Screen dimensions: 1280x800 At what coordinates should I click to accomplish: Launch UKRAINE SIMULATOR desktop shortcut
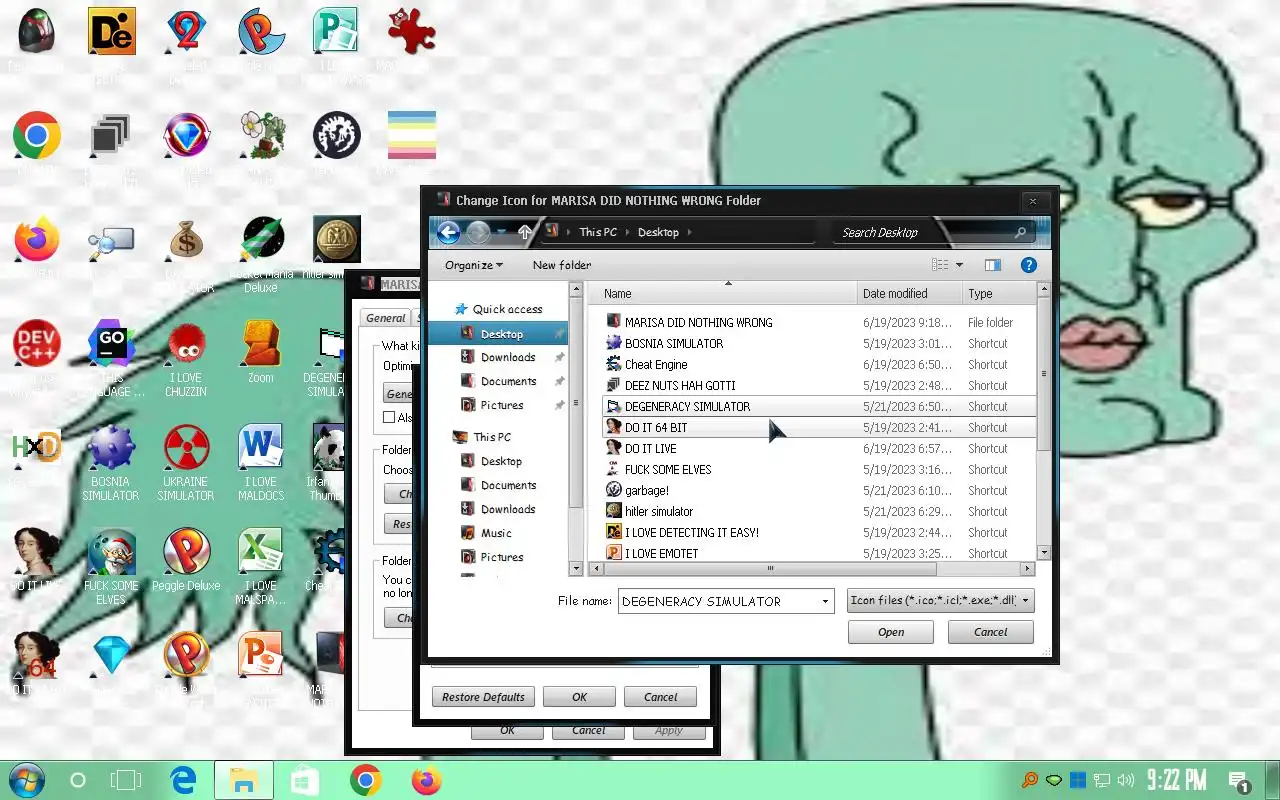point(186,463)
